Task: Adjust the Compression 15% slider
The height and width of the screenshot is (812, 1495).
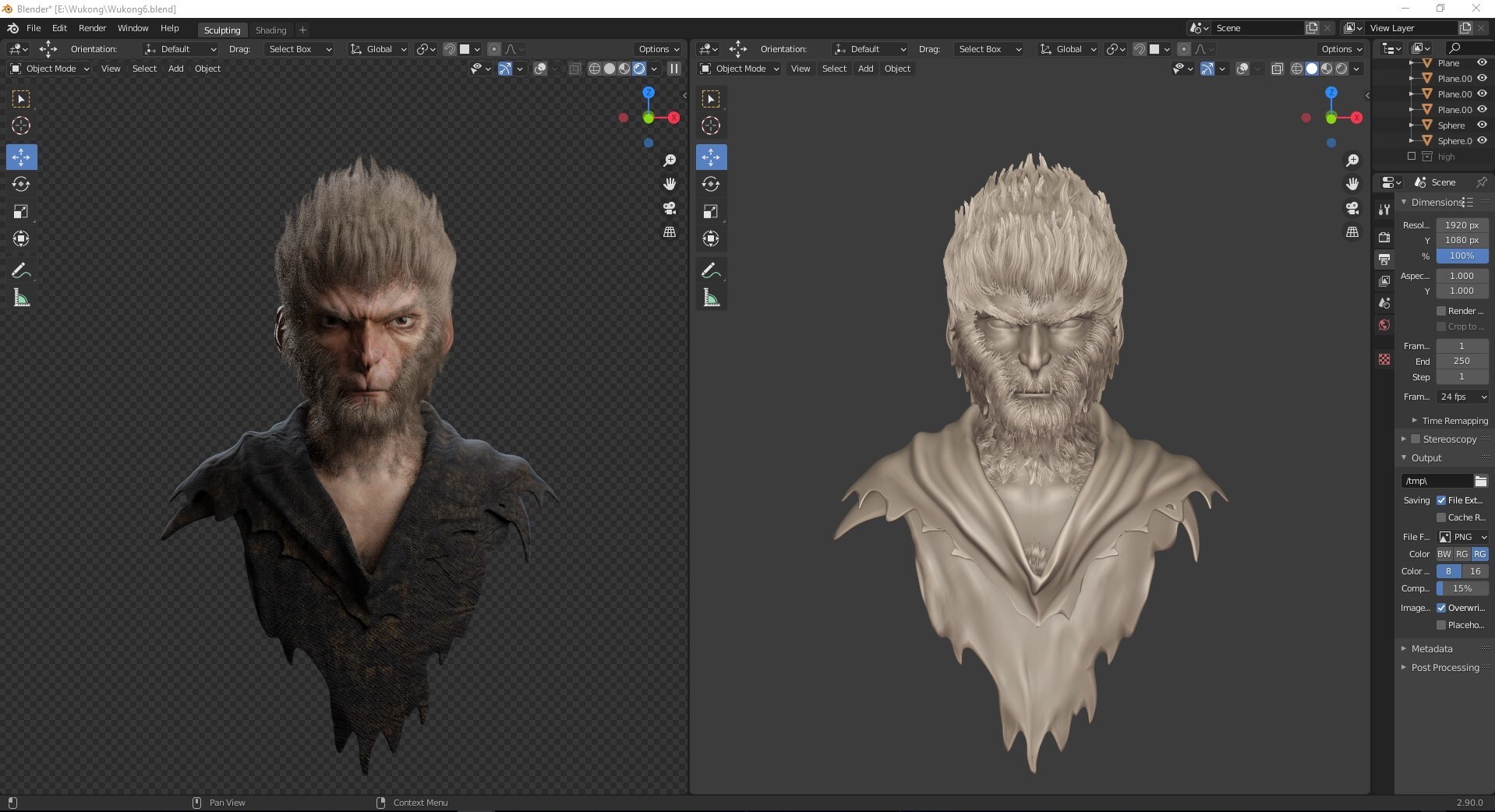Action: tap(1462, 588)
